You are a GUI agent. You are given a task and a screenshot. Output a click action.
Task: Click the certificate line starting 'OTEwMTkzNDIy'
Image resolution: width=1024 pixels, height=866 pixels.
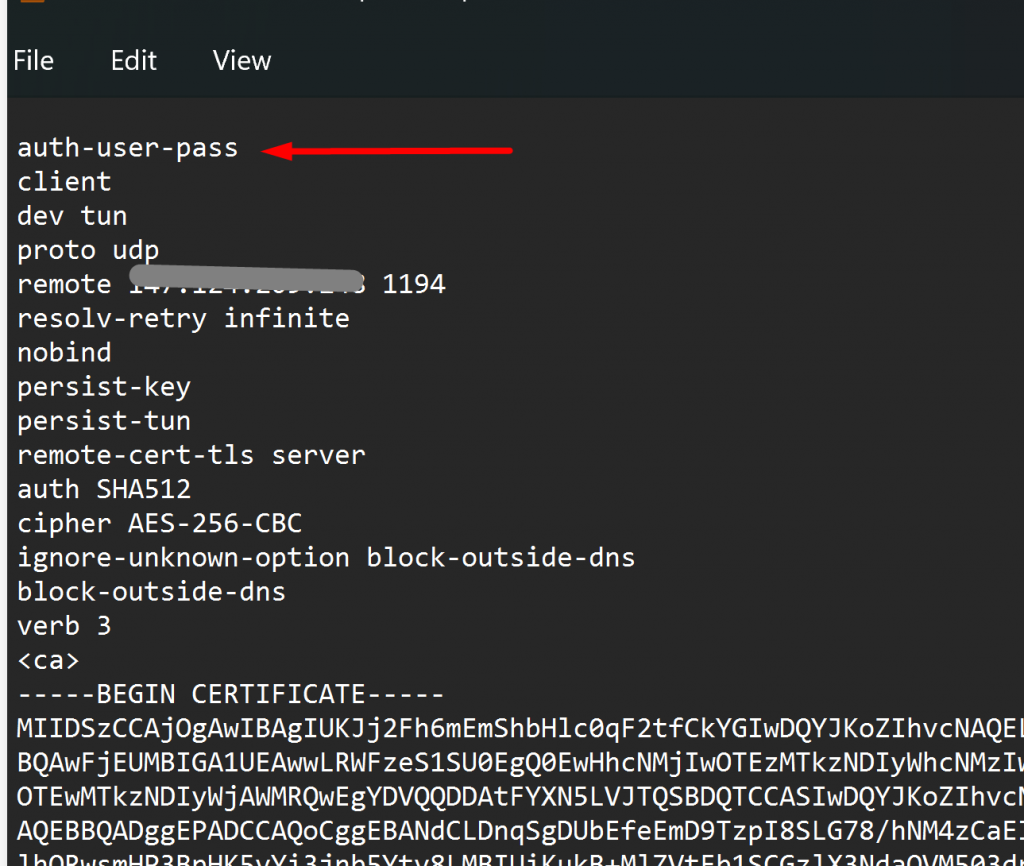[520, 797]
